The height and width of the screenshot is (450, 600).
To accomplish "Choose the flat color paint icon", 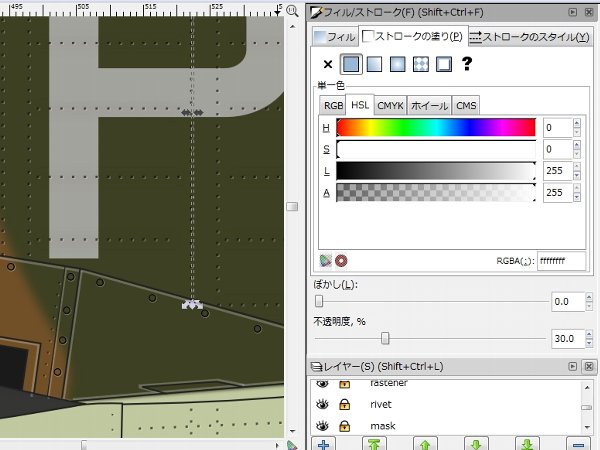I will [351, 65].
